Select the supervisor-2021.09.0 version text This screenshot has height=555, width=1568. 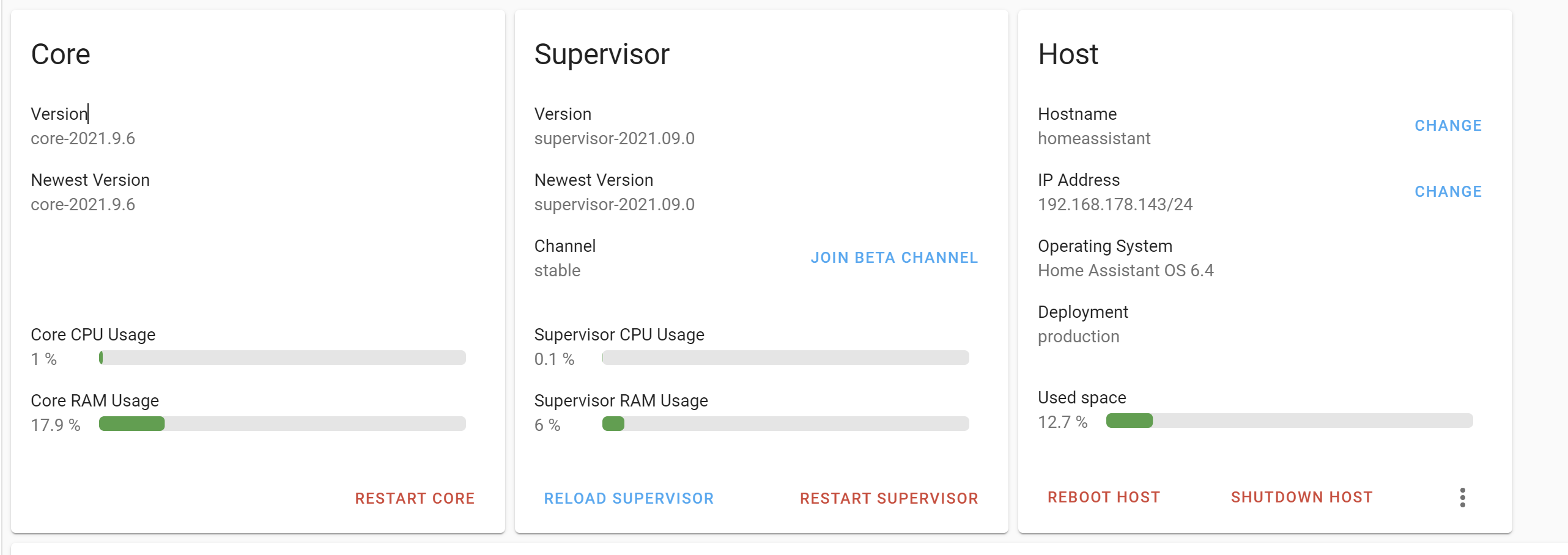(615, 138)
